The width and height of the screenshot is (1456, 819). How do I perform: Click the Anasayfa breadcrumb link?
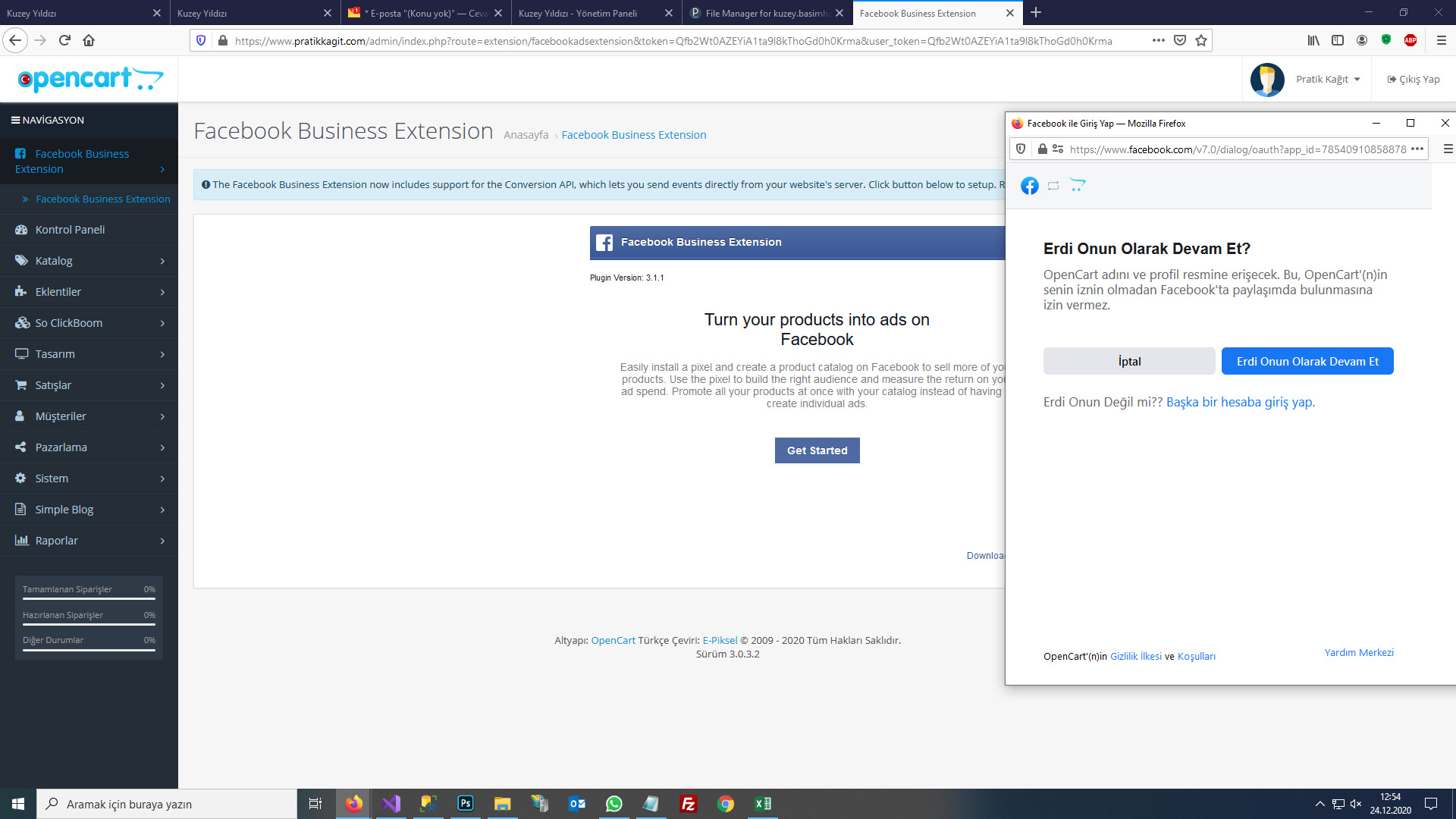tap(526, 135)
